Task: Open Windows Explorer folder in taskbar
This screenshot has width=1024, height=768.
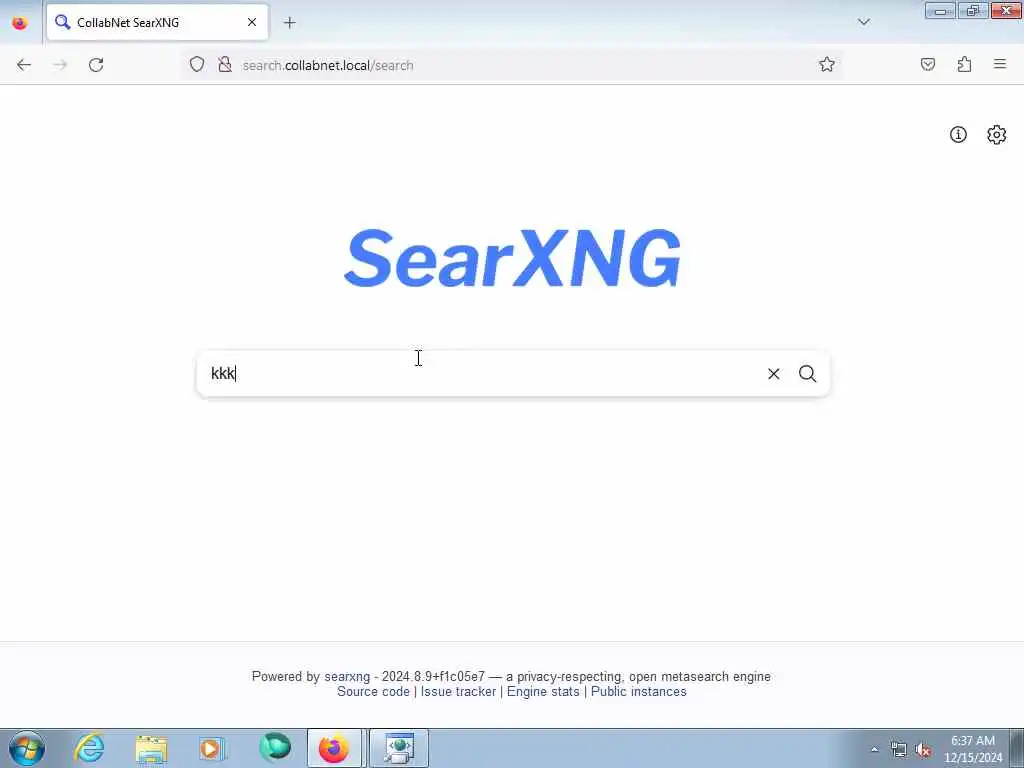Action: (151, 748)
